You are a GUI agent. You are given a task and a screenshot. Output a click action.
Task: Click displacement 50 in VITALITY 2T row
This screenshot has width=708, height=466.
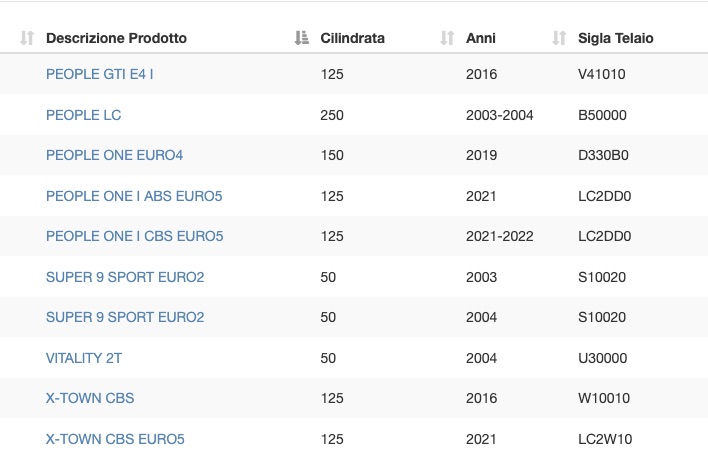pyautogui.click(x=328, y=358)
